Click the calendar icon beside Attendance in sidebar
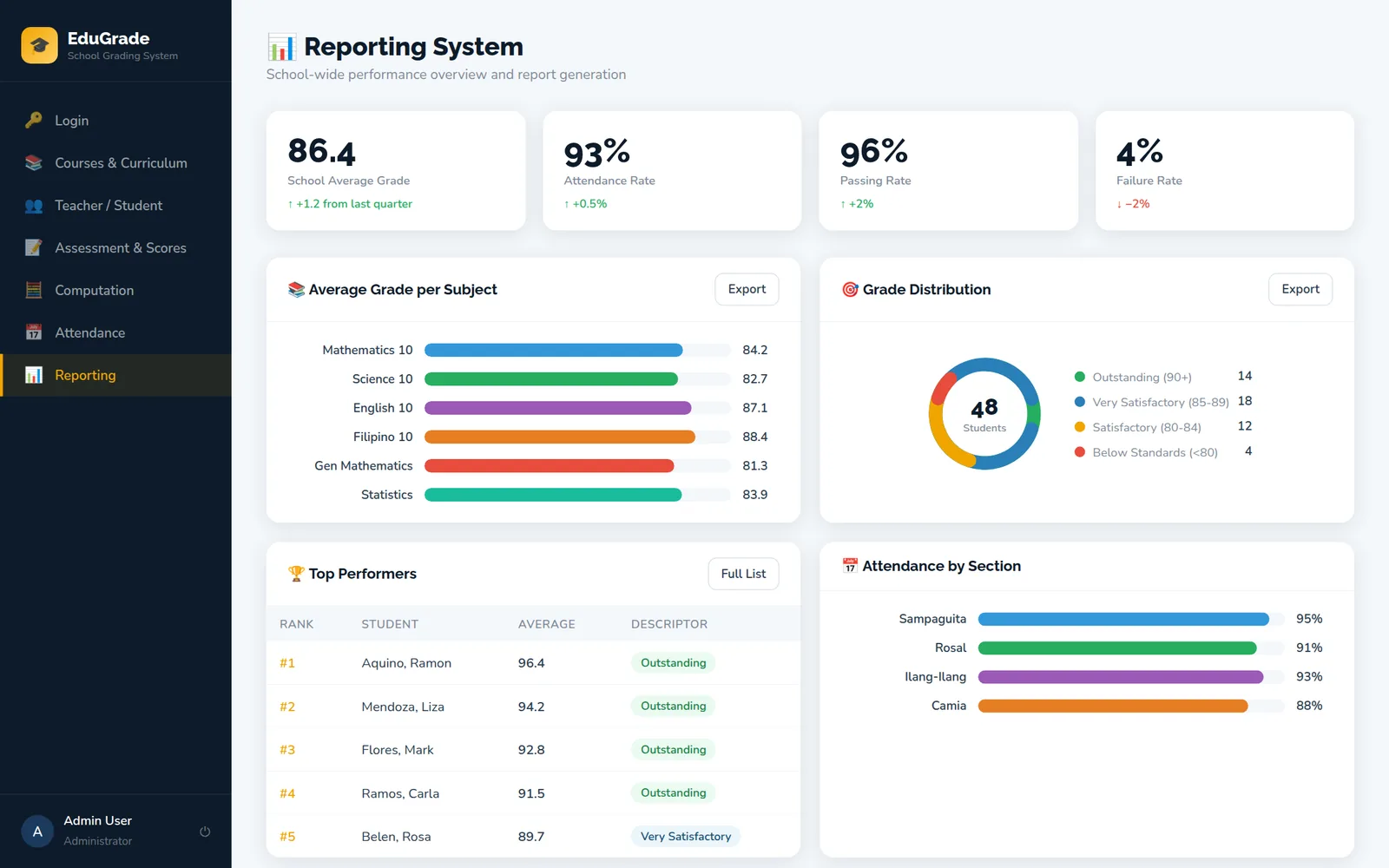1389x868 pixels. [x=34, y=333]
